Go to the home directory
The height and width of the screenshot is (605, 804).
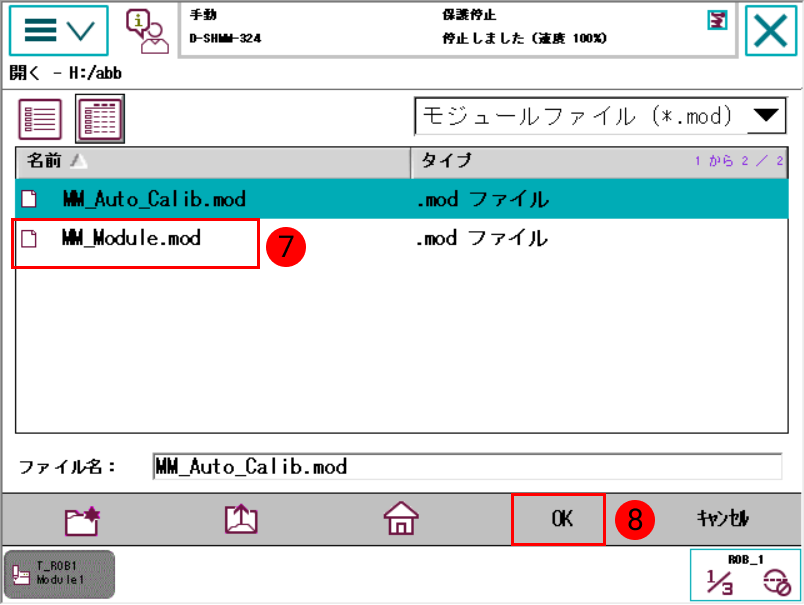[401, 518]
